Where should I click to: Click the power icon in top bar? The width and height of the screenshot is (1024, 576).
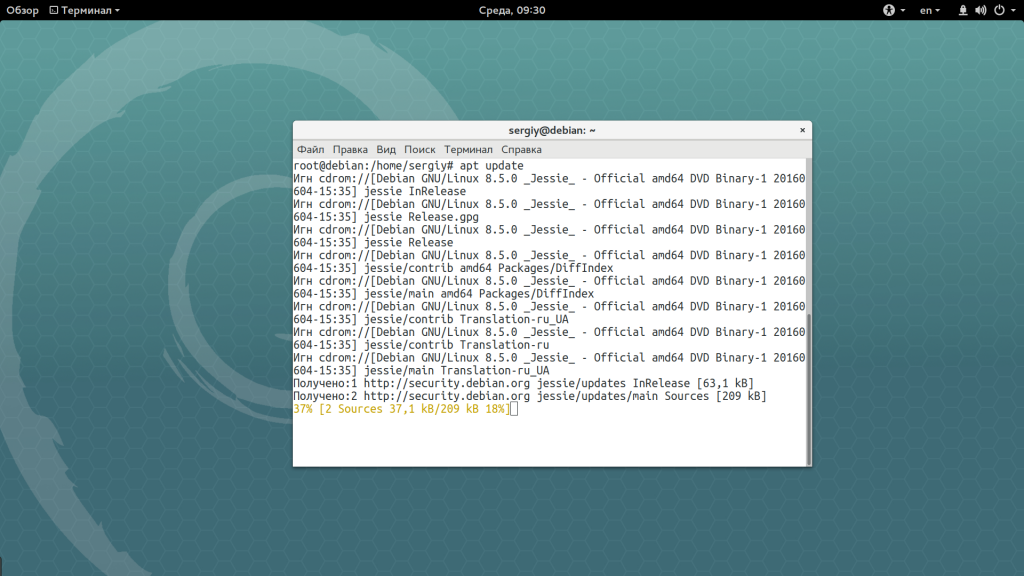(x=997, y=10)
